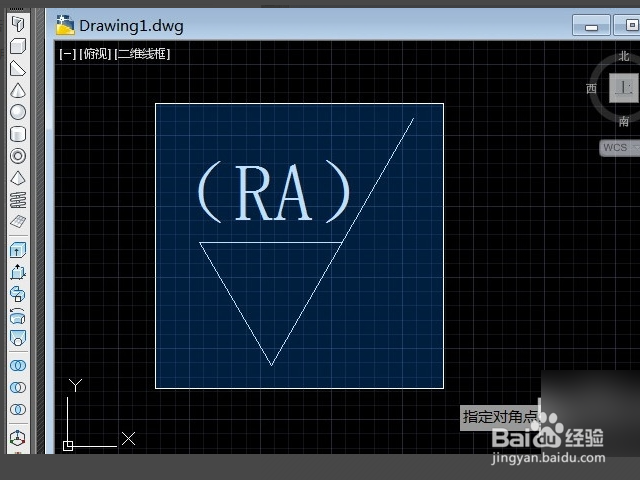
Task: Activate the Presspull tool
Action: (18, 272)
